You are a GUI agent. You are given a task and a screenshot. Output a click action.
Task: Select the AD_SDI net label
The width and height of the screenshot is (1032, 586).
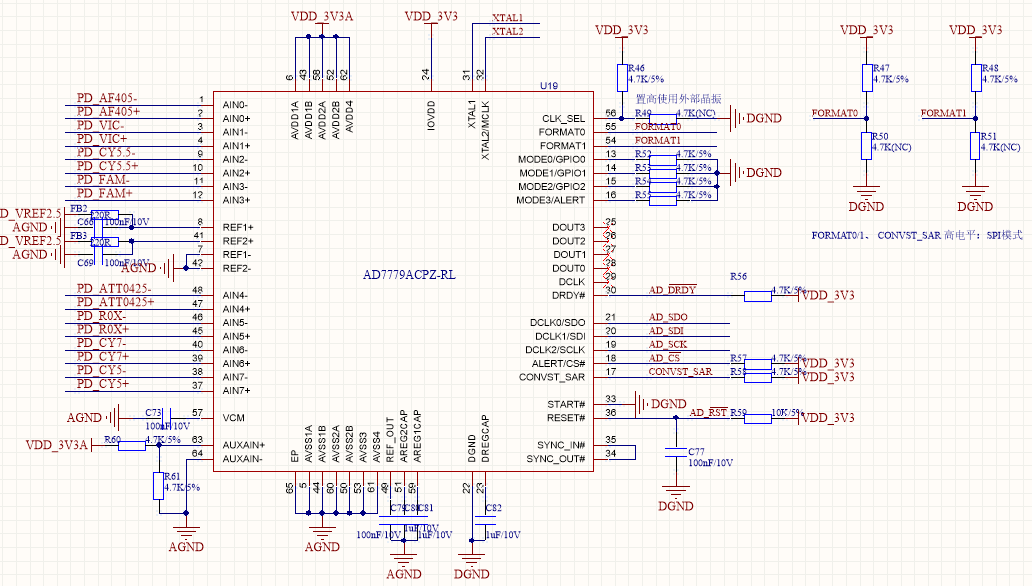(x=666, y=331)
